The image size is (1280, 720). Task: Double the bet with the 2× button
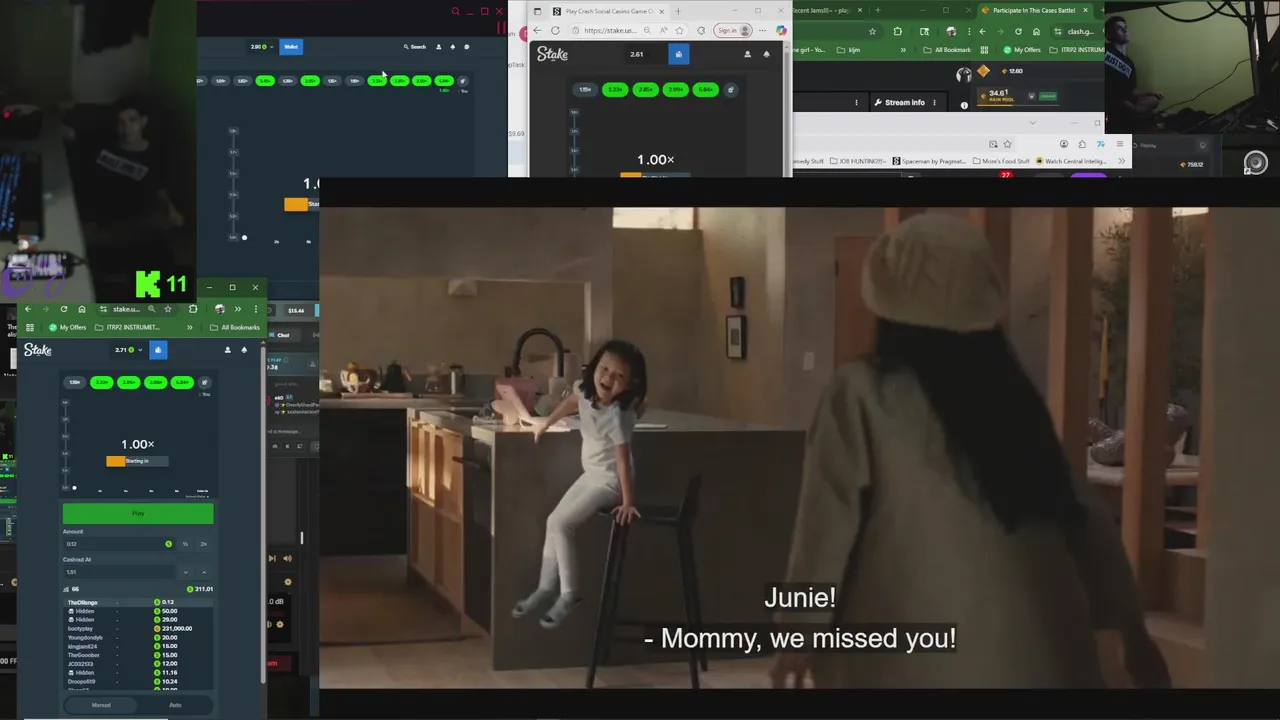203,544
